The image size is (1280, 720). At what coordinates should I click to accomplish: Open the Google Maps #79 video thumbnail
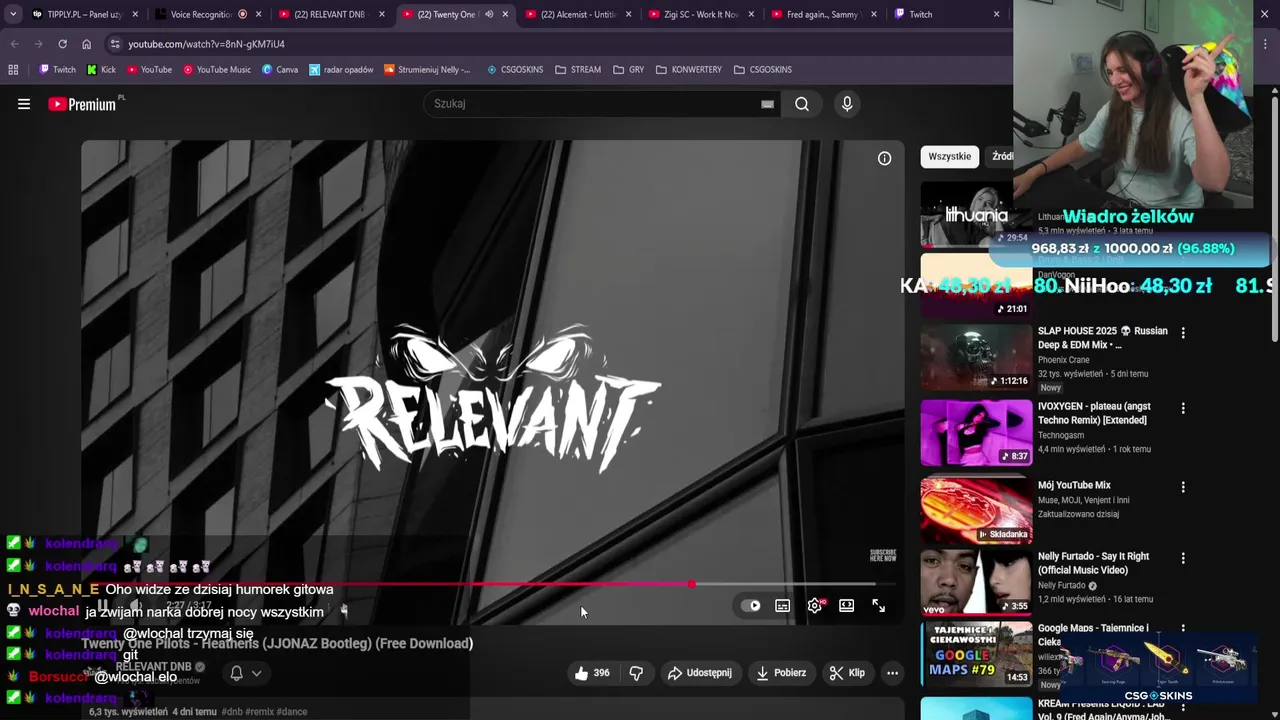click(x=976, y=653)
